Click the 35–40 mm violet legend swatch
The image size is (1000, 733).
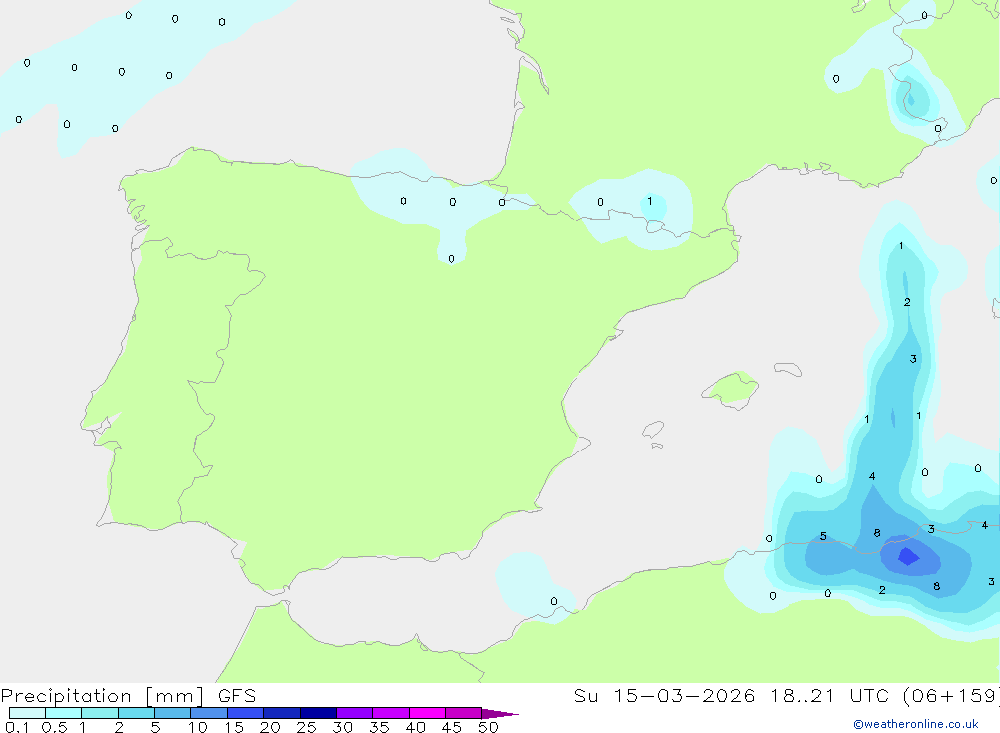point(390,713)
